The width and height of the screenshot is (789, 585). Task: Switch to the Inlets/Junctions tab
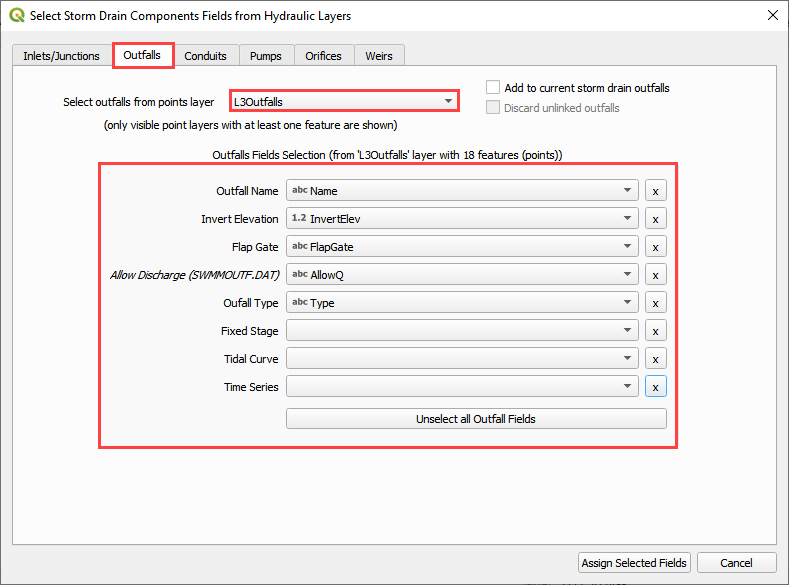(x=61, y=56)
